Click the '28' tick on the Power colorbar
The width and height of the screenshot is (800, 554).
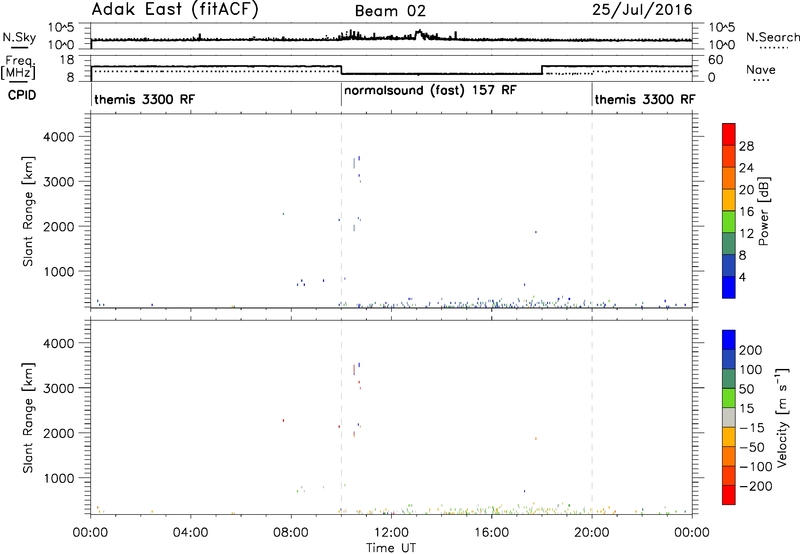[746, 146]
